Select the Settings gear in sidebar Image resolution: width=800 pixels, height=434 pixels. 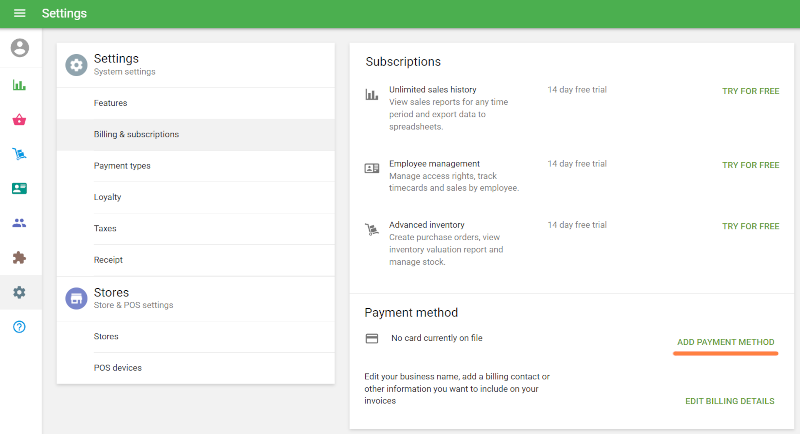[x=20, y=292]
